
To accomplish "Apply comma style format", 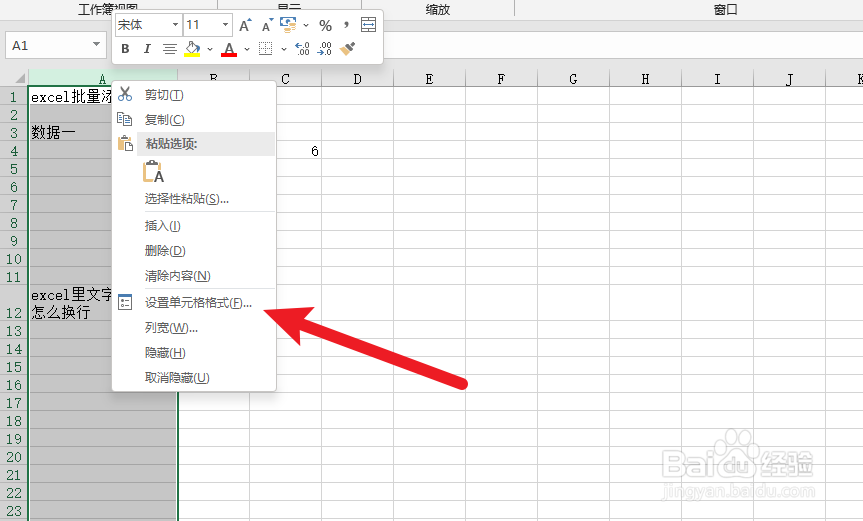I will pyautogui.click(x=346, y=25).
